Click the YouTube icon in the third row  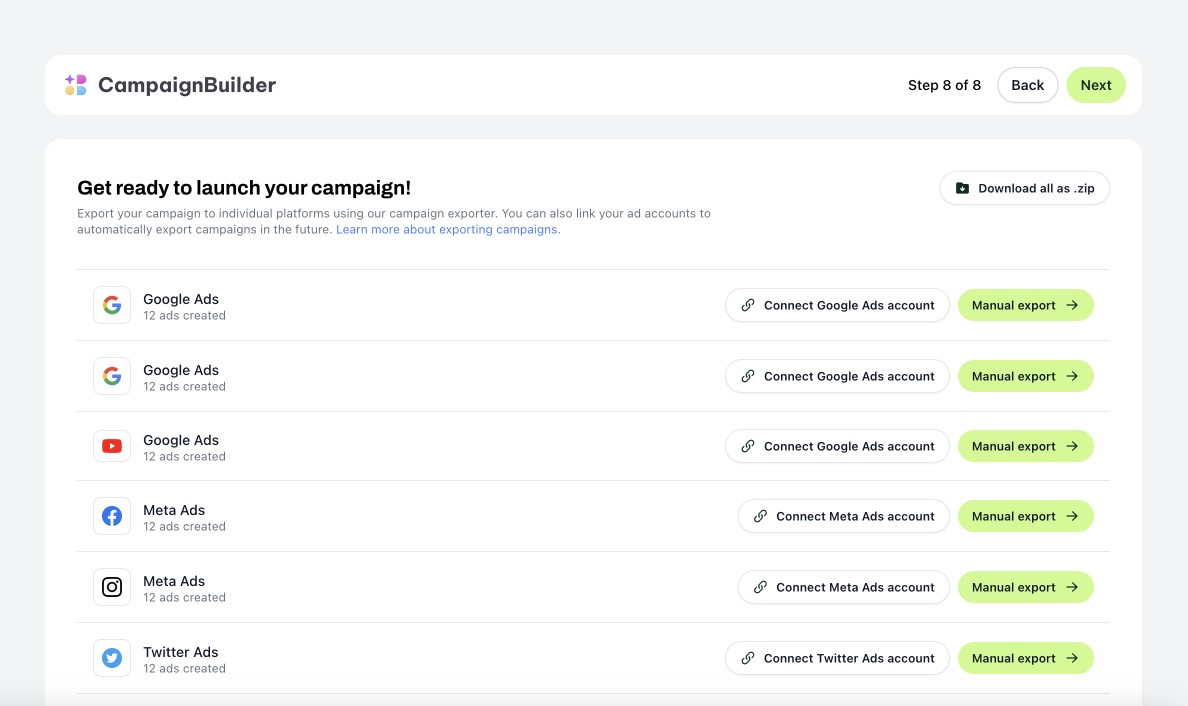pyautogui.click(x=111, y=446)
